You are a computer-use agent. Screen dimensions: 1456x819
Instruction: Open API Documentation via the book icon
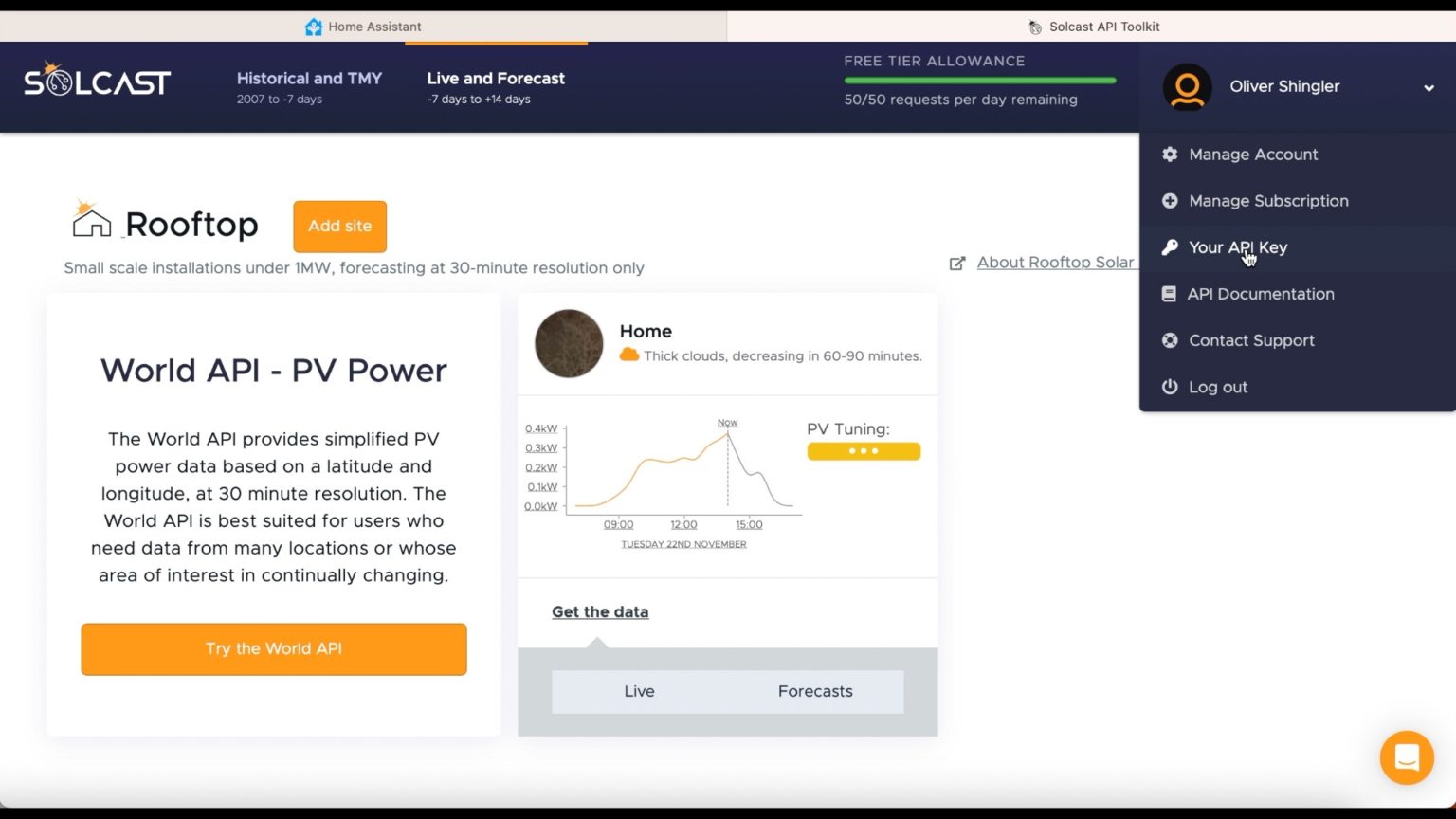[x=1170, y=294]
